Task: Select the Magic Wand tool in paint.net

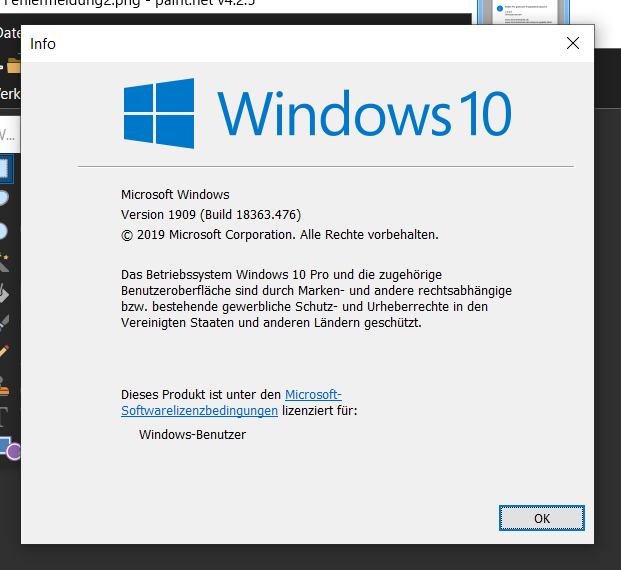Action: coord(5,262)
